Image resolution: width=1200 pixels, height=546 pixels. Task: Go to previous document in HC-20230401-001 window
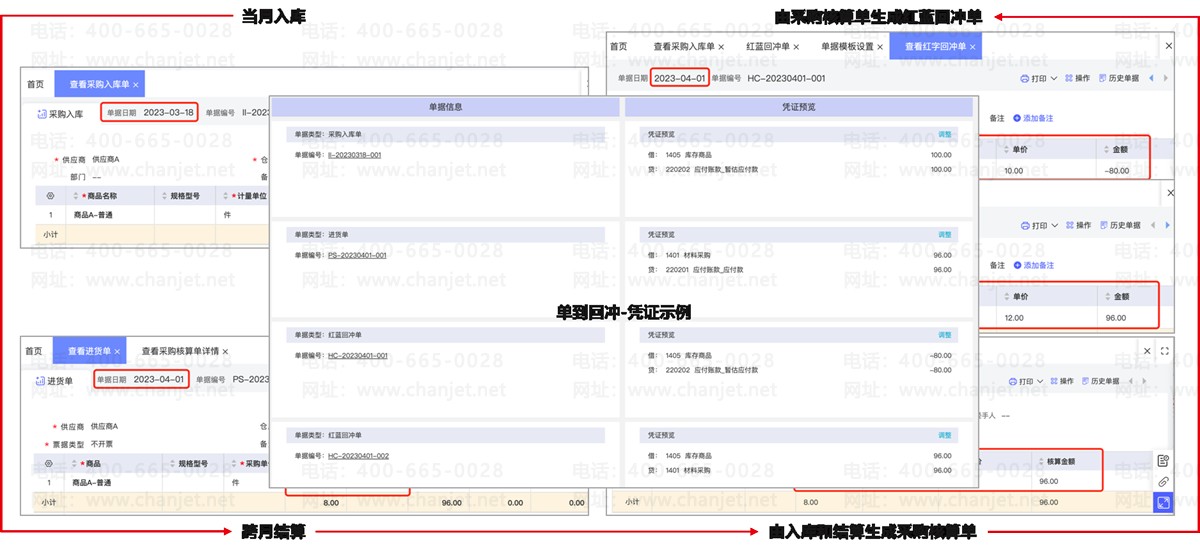pos(1151,78)
